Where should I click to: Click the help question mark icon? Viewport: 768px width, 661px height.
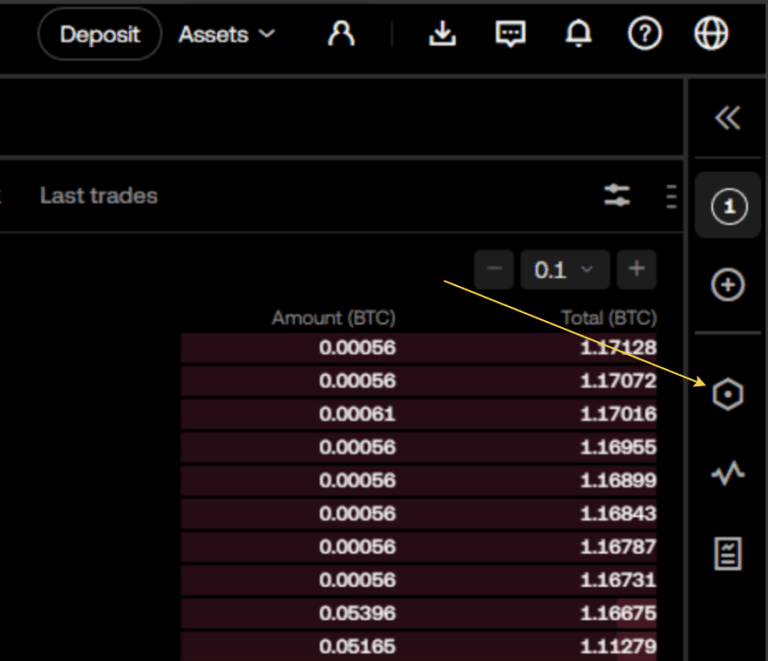pos(645,34)
